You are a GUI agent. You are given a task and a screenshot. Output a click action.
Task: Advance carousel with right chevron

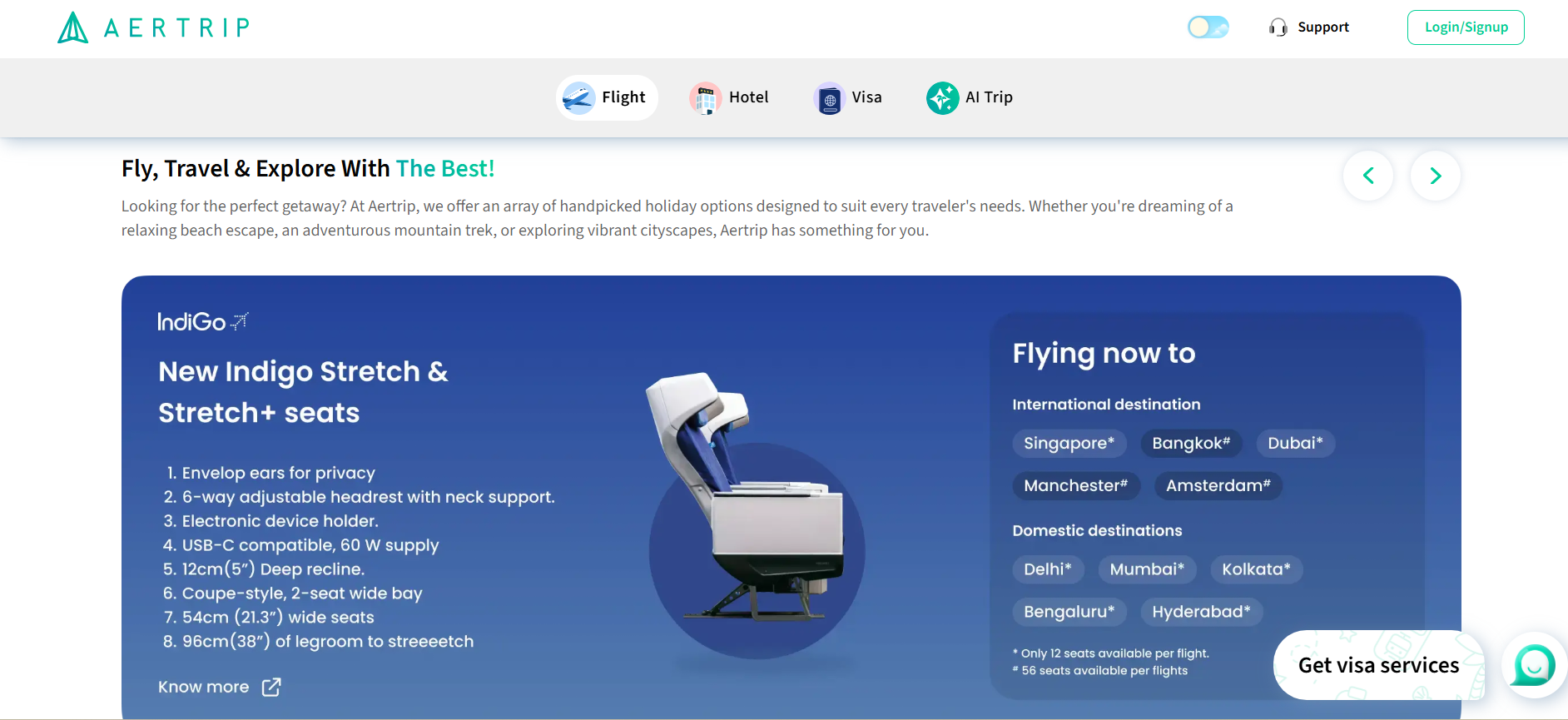pos(1435,176)
